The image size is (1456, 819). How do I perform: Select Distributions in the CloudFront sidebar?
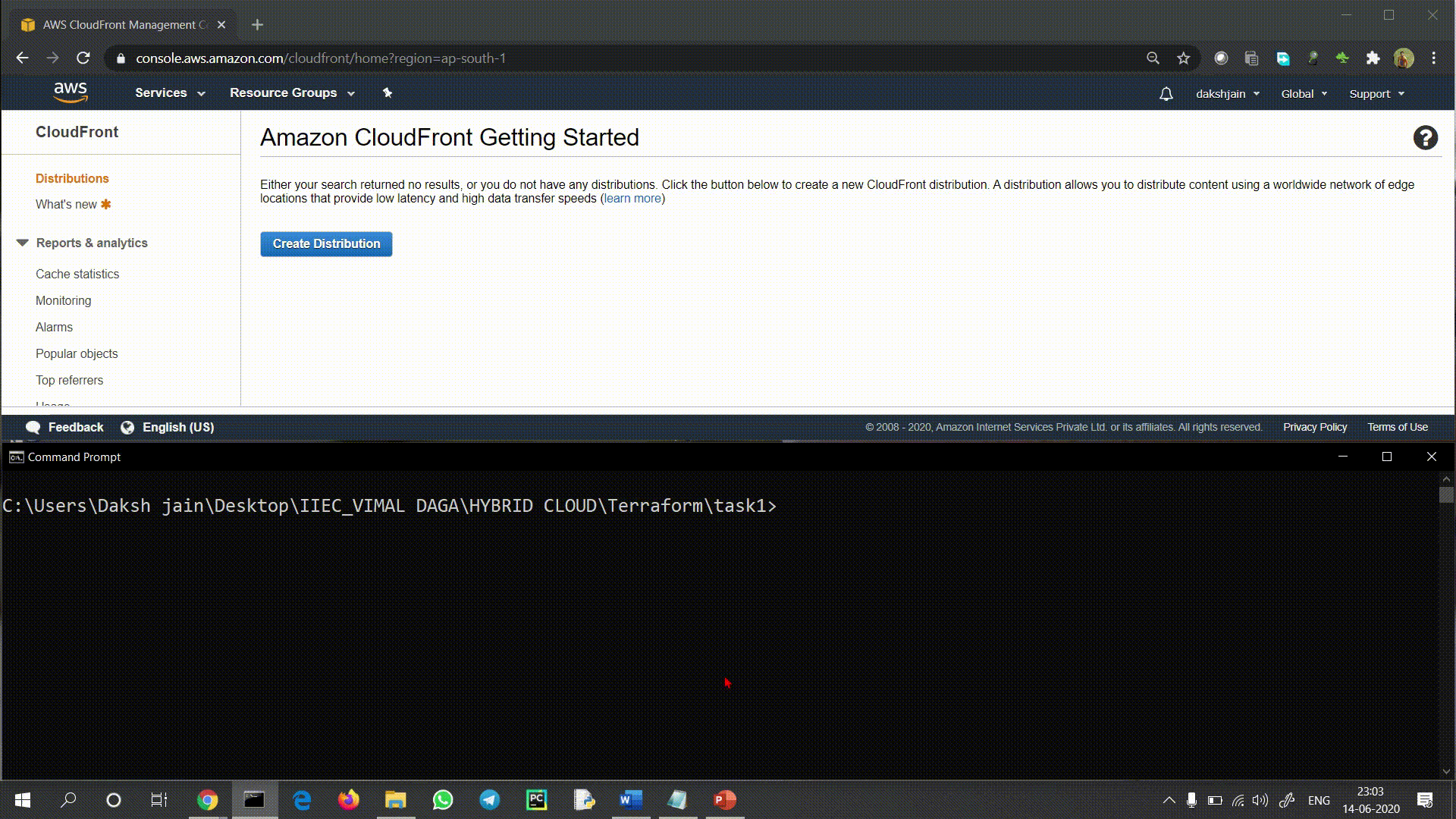(72, 178)
